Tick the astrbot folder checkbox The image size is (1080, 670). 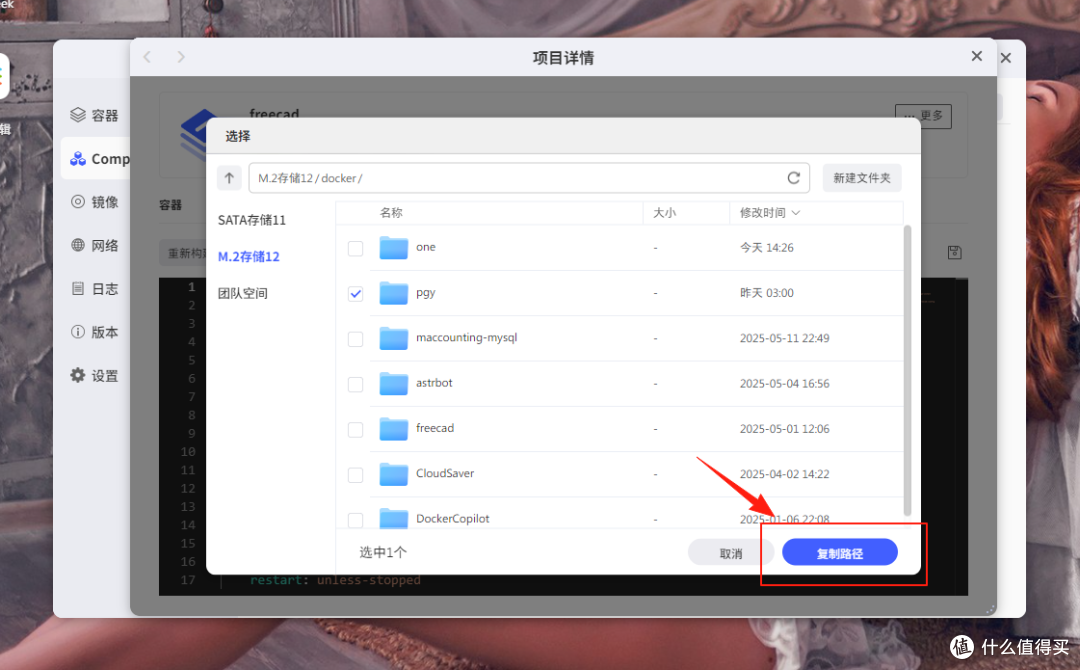click(355, 384)
